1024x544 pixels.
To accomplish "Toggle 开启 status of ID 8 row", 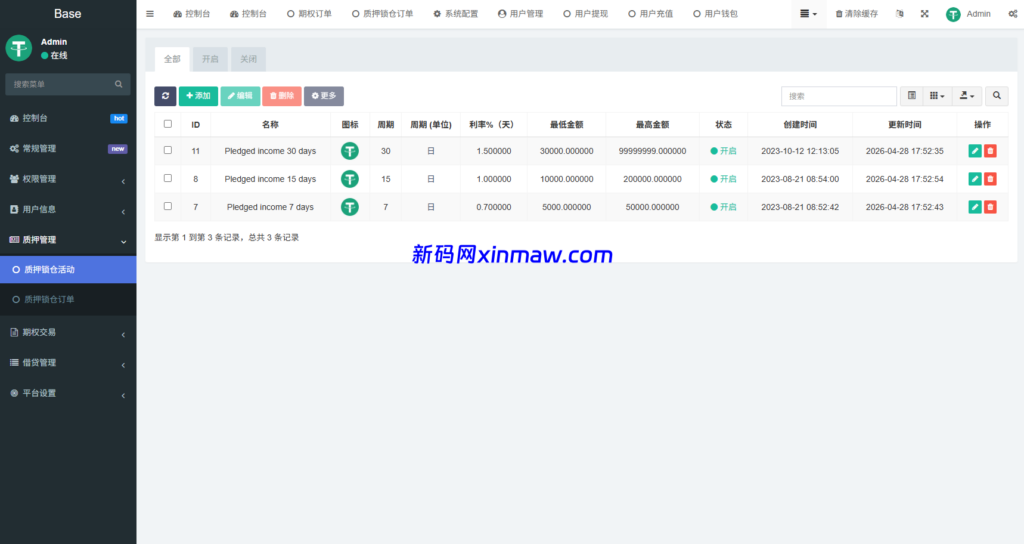I will 723,179.
